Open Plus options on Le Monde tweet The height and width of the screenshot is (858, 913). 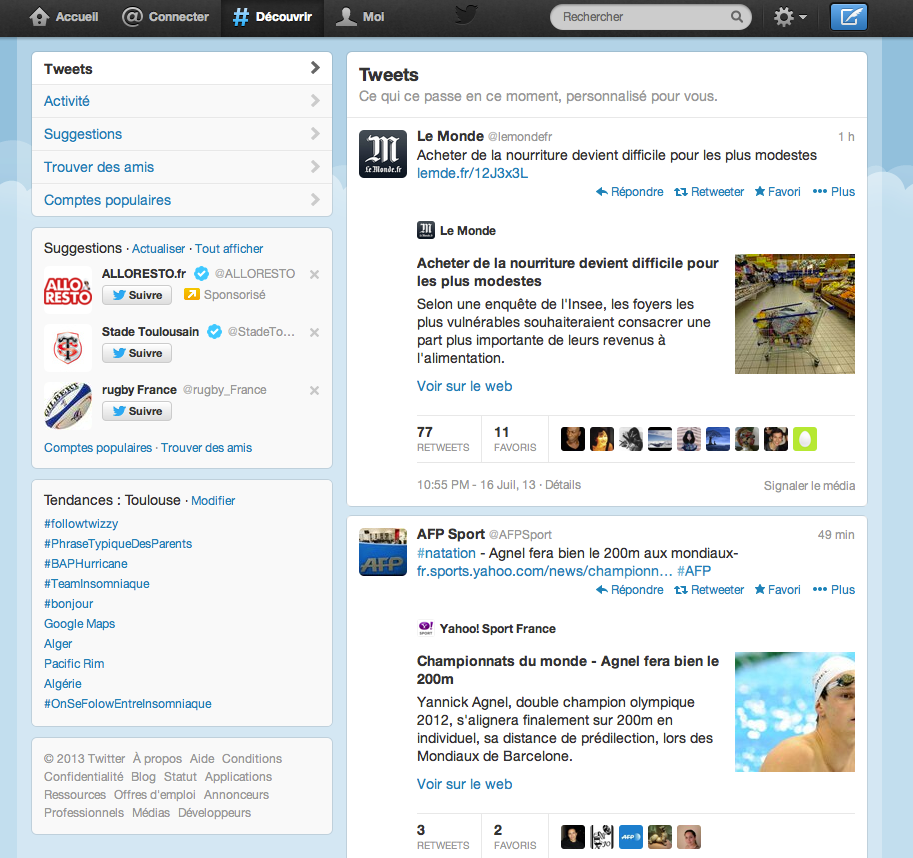[834, 192]
